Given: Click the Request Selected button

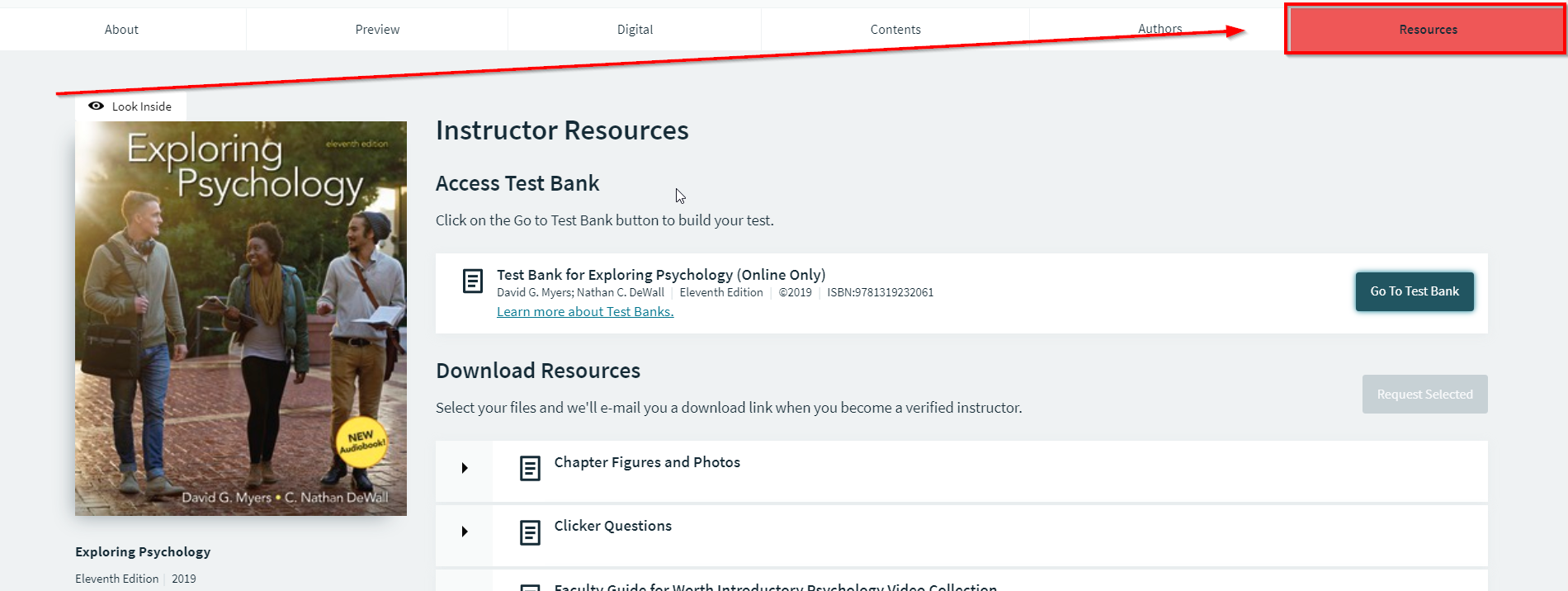Looking at the screenshot, I should [x=1424, y=394].
